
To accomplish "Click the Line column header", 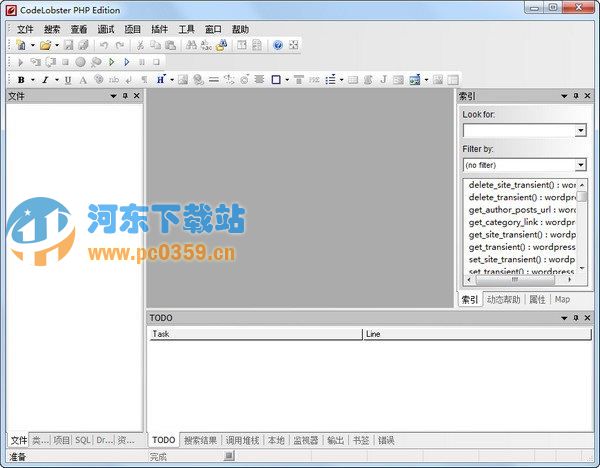I will [x=477, y=334].
